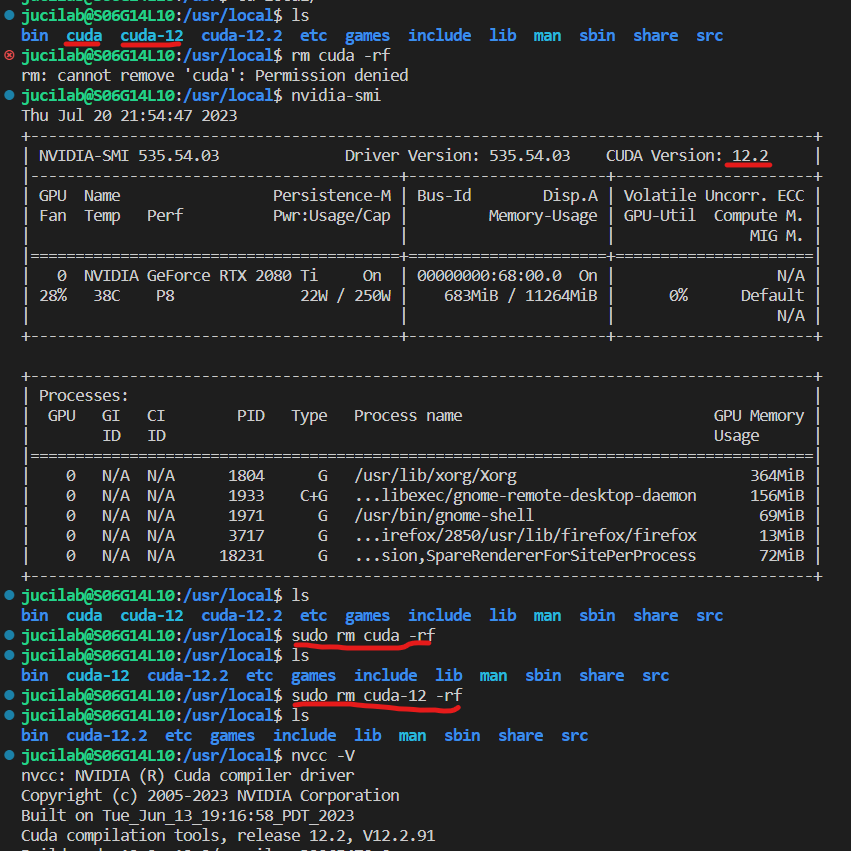Click the 'MIG M.' header label
This screenshot has height=851, width=851.
[776, 236]
